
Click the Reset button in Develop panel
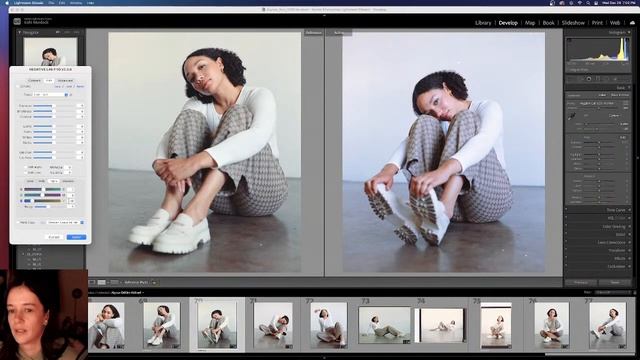point(615,282)
